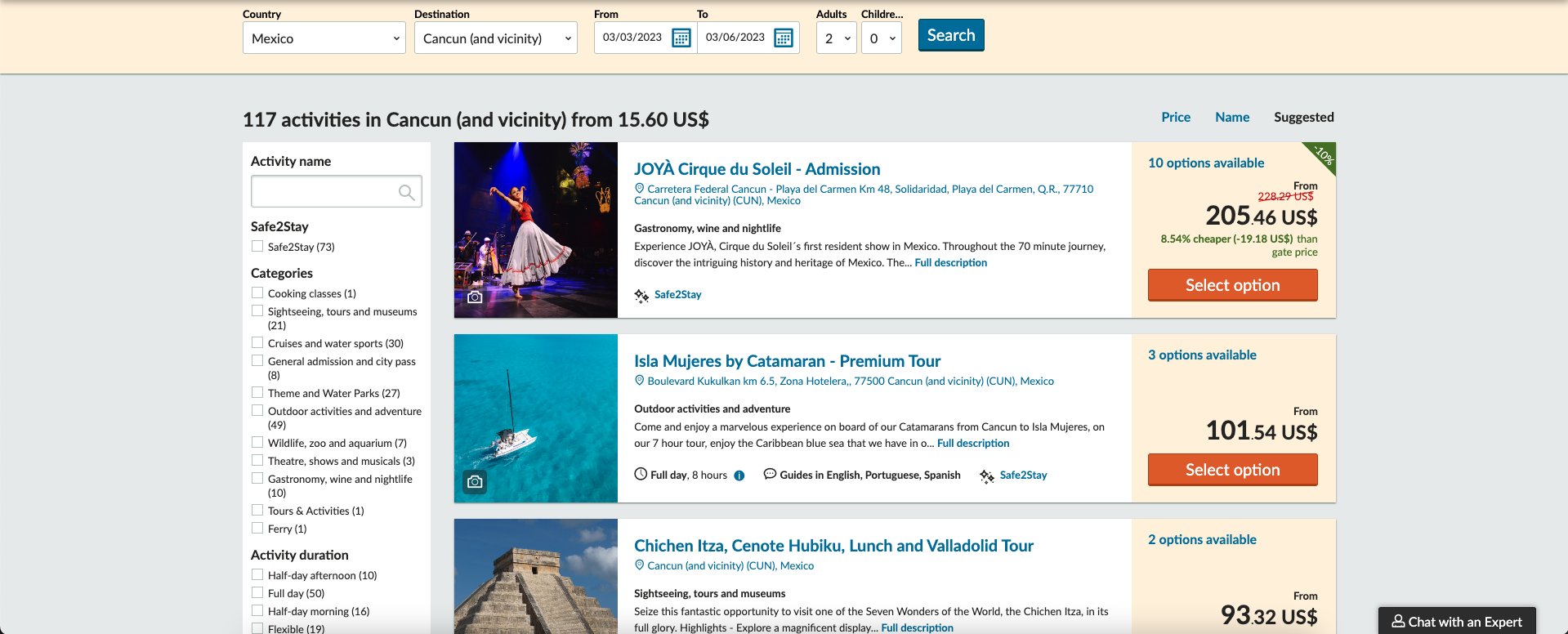
Task: Click the blue Search button
Action: point(951,35)
